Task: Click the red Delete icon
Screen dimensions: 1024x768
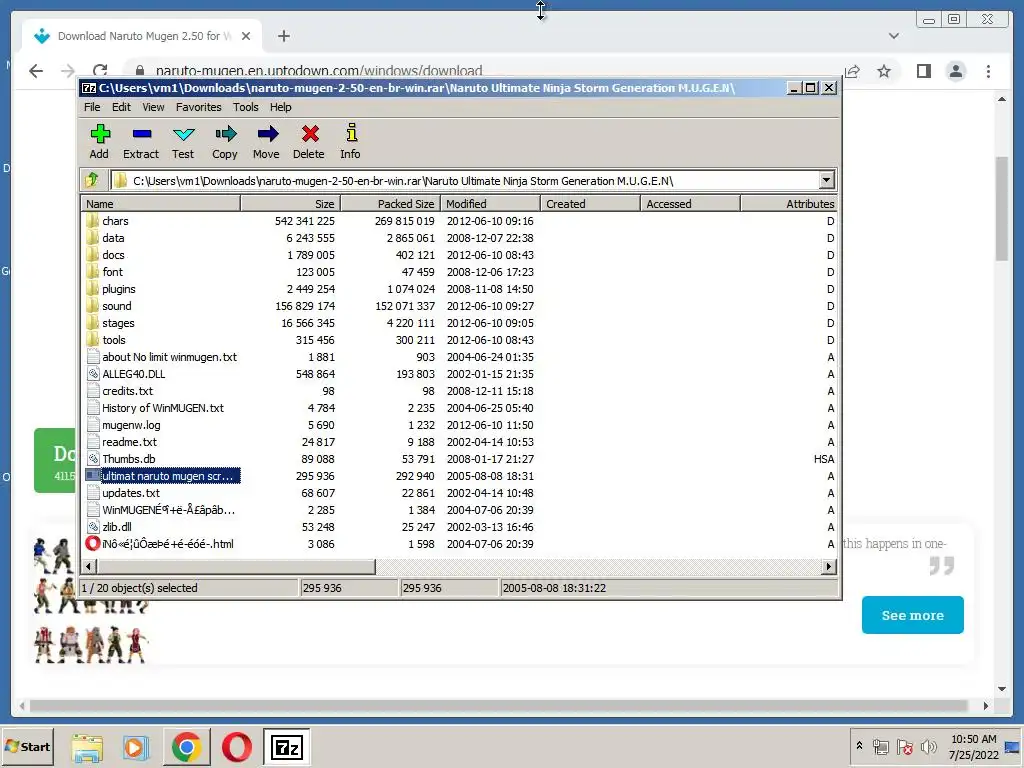Action: (310, 134)
